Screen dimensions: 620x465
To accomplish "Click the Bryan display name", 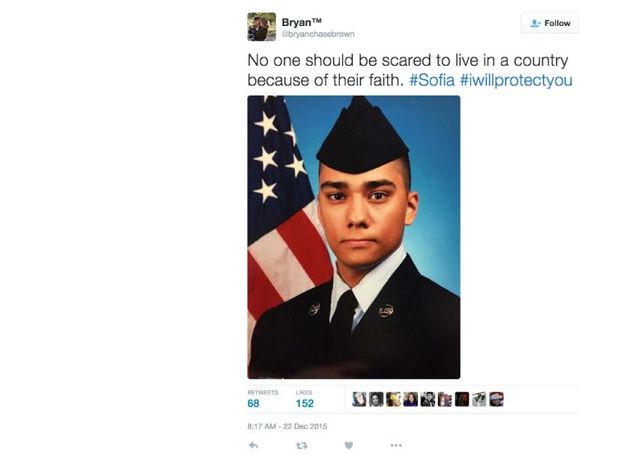I will (x=301, y=22).
